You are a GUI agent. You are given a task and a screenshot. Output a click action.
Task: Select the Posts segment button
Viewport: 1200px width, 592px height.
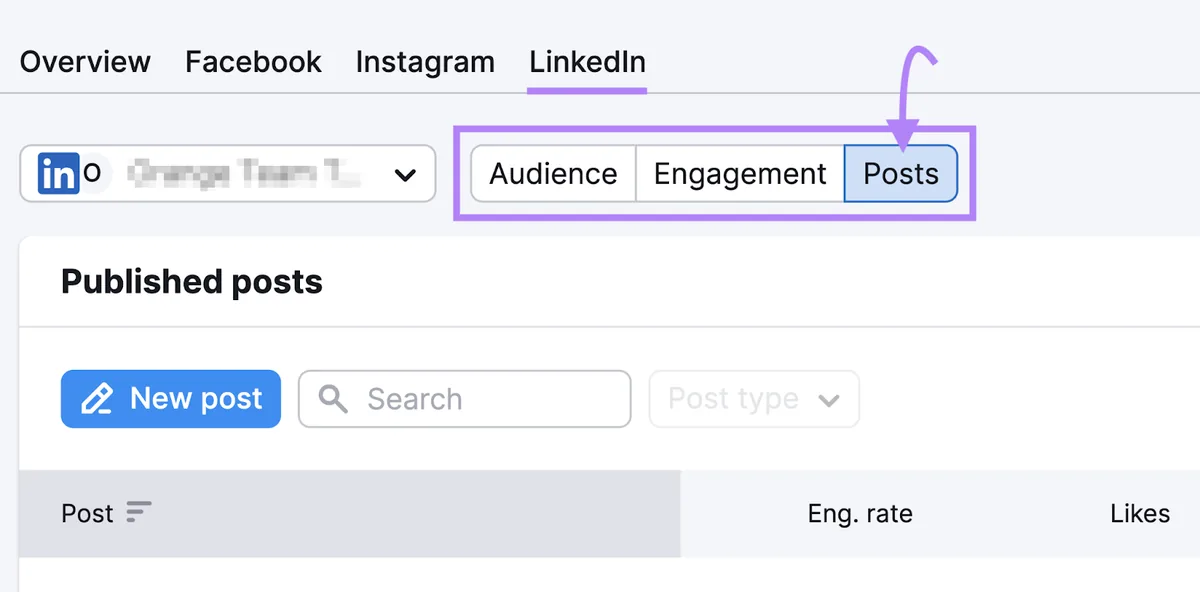[901, 174]
